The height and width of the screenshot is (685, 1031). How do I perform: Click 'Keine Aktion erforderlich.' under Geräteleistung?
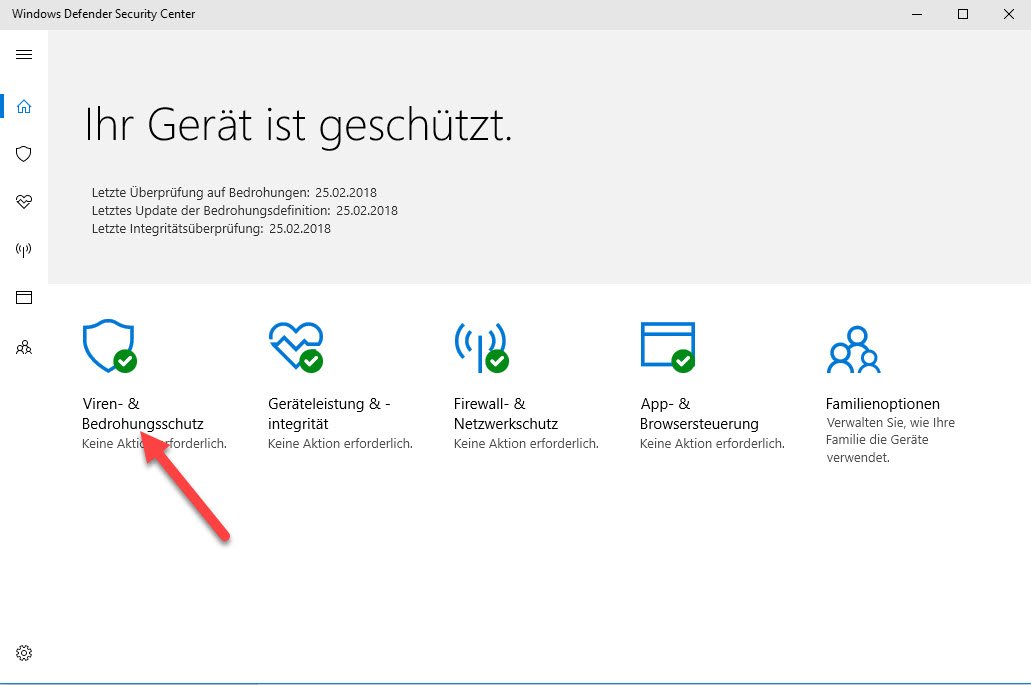point(340,444)
